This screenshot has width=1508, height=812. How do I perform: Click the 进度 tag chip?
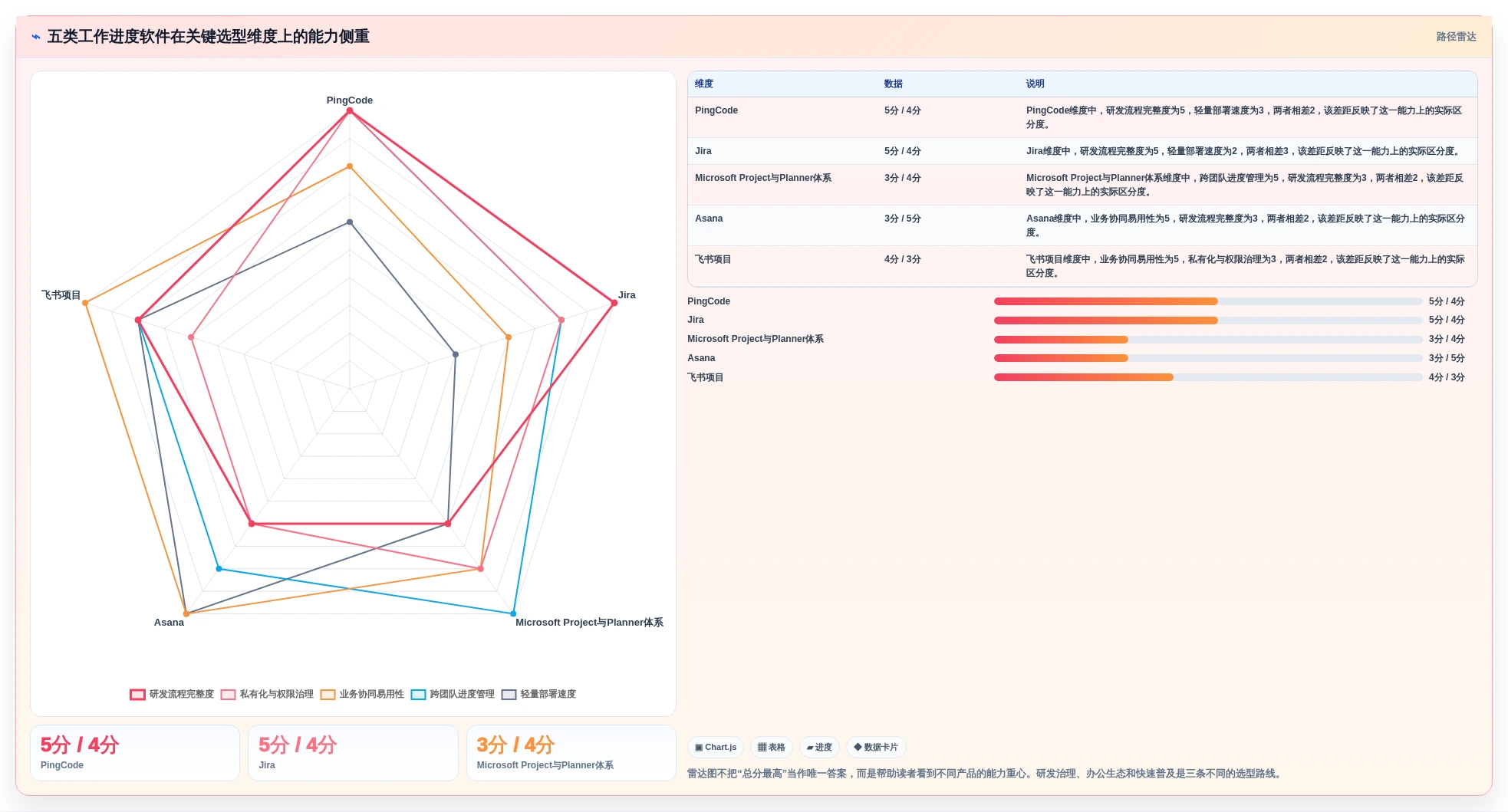[x=819, y=747]
